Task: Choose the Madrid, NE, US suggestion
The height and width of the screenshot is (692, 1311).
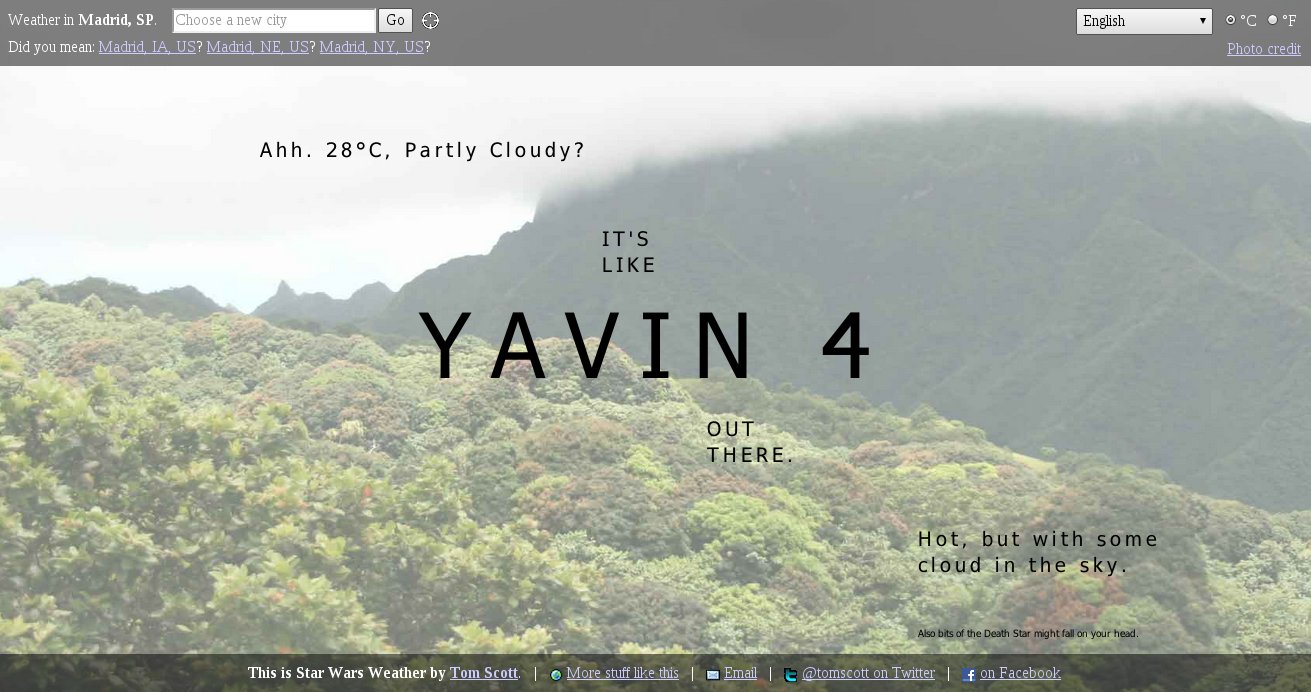Action: click(257, 47)
